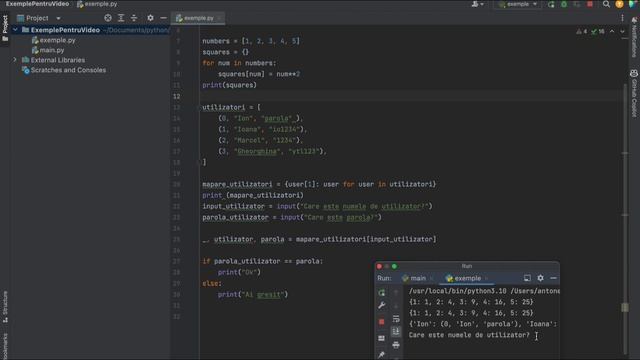Screen dimensions: 640x360
Task: Jump to previous highlighted error arrow
Action: [x=612, y=31]
